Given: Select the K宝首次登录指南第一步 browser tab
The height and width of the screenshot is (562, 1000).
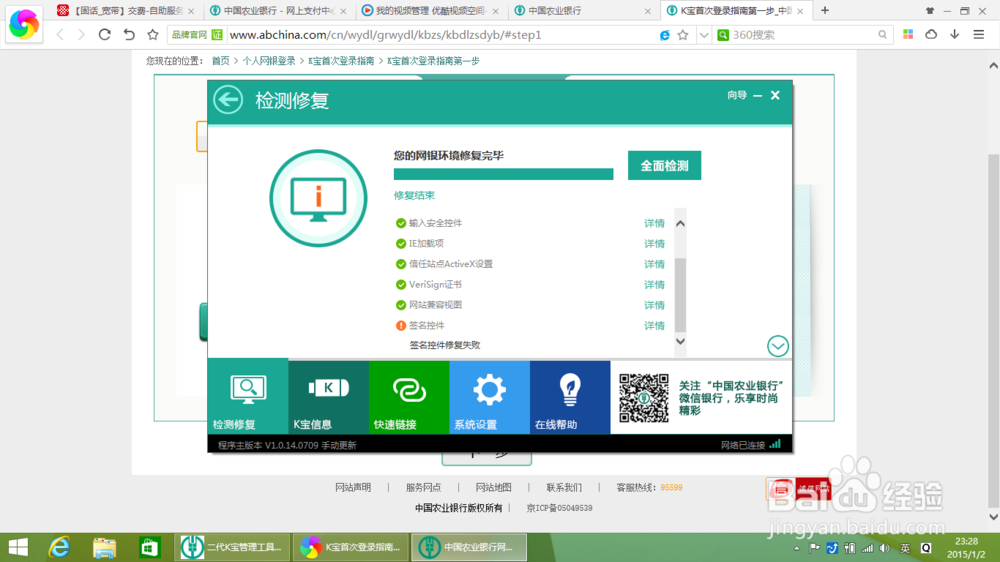Looking at the screenshot, I should [x=735, y=11].
